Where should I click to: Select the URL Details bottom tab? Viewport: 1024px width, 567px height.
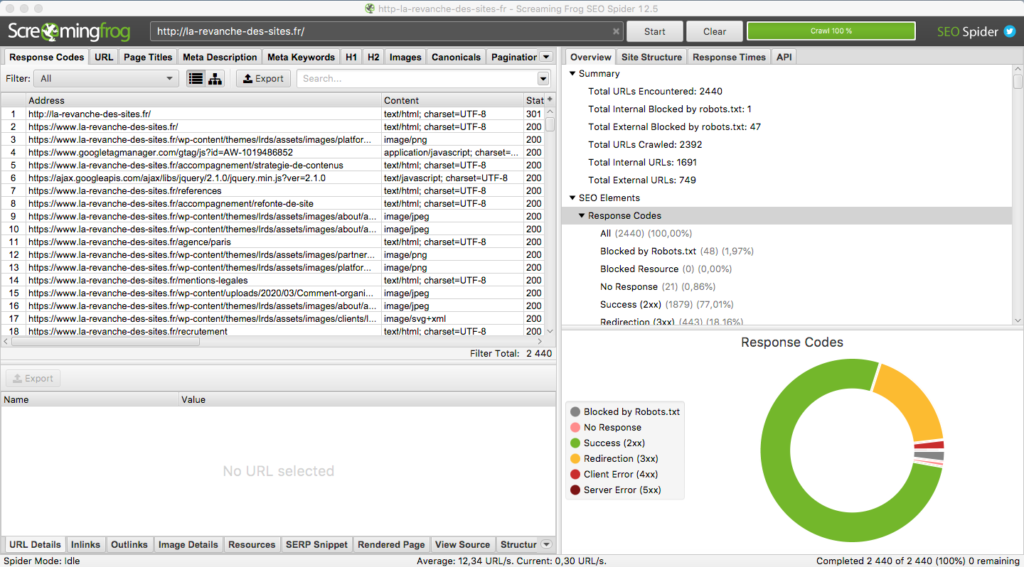[35, 544]
